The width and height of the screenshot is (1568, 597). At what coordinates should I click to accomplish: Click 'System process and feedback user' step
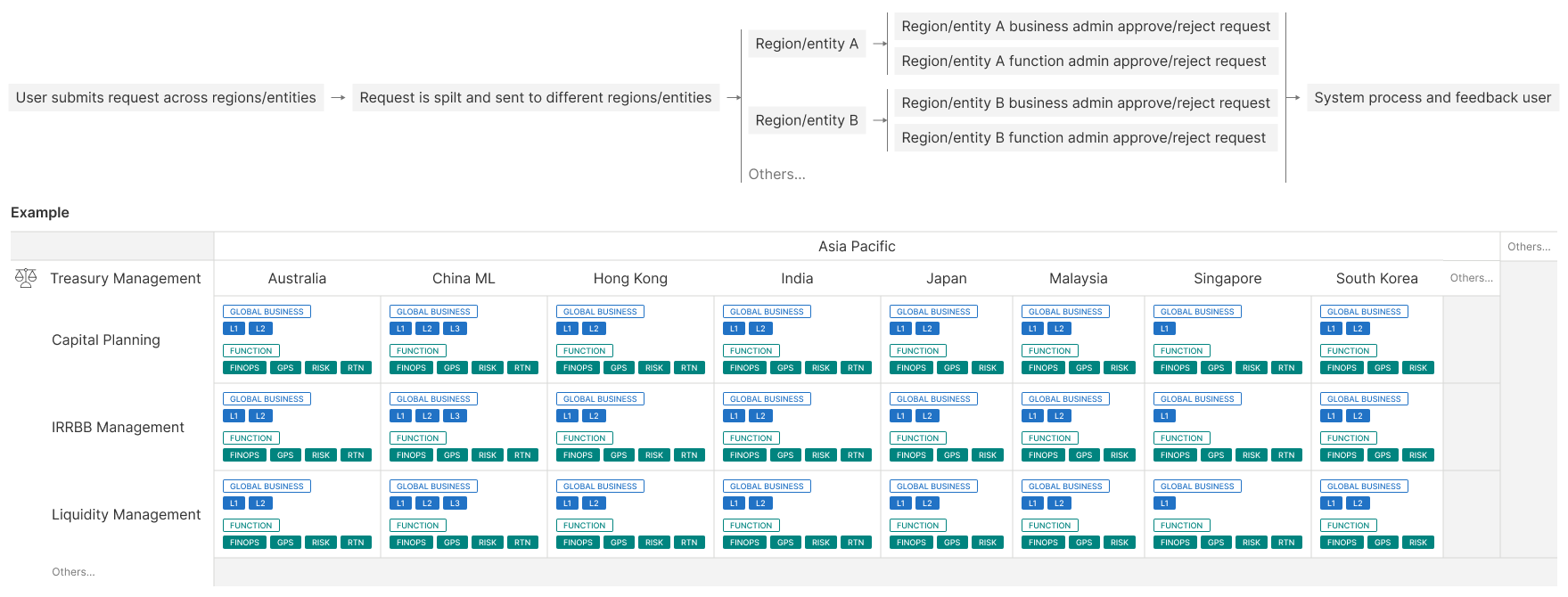click(x=1432, y=98)
